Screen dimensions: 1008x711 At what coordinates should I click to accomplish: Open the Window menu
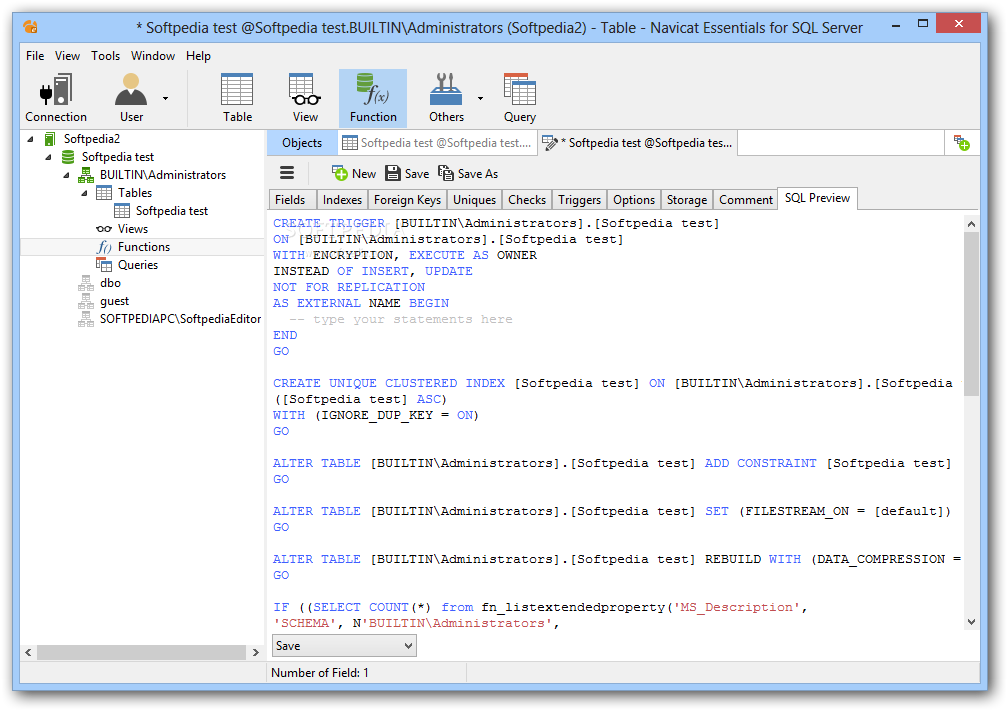tap(153, 56)
